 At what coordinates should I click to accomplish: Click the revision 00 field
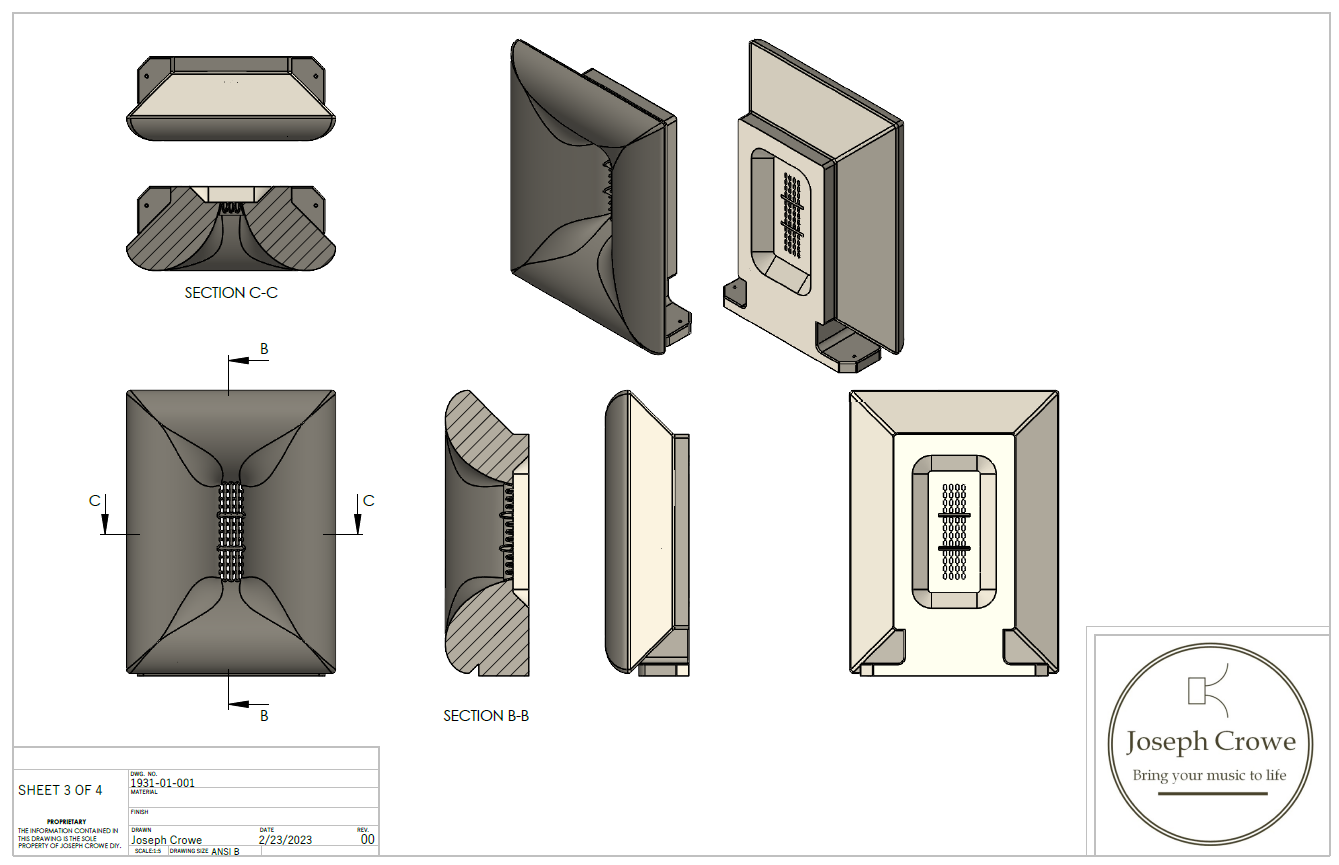[x=367, y=840]
